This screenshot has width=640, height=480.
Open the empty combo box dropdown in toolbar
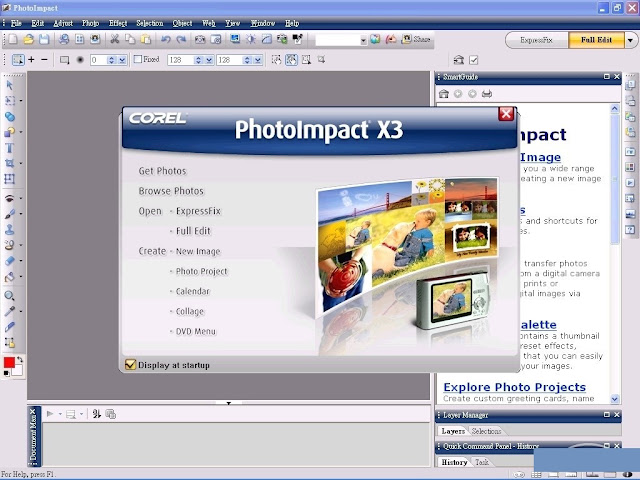tap(363, 40)
